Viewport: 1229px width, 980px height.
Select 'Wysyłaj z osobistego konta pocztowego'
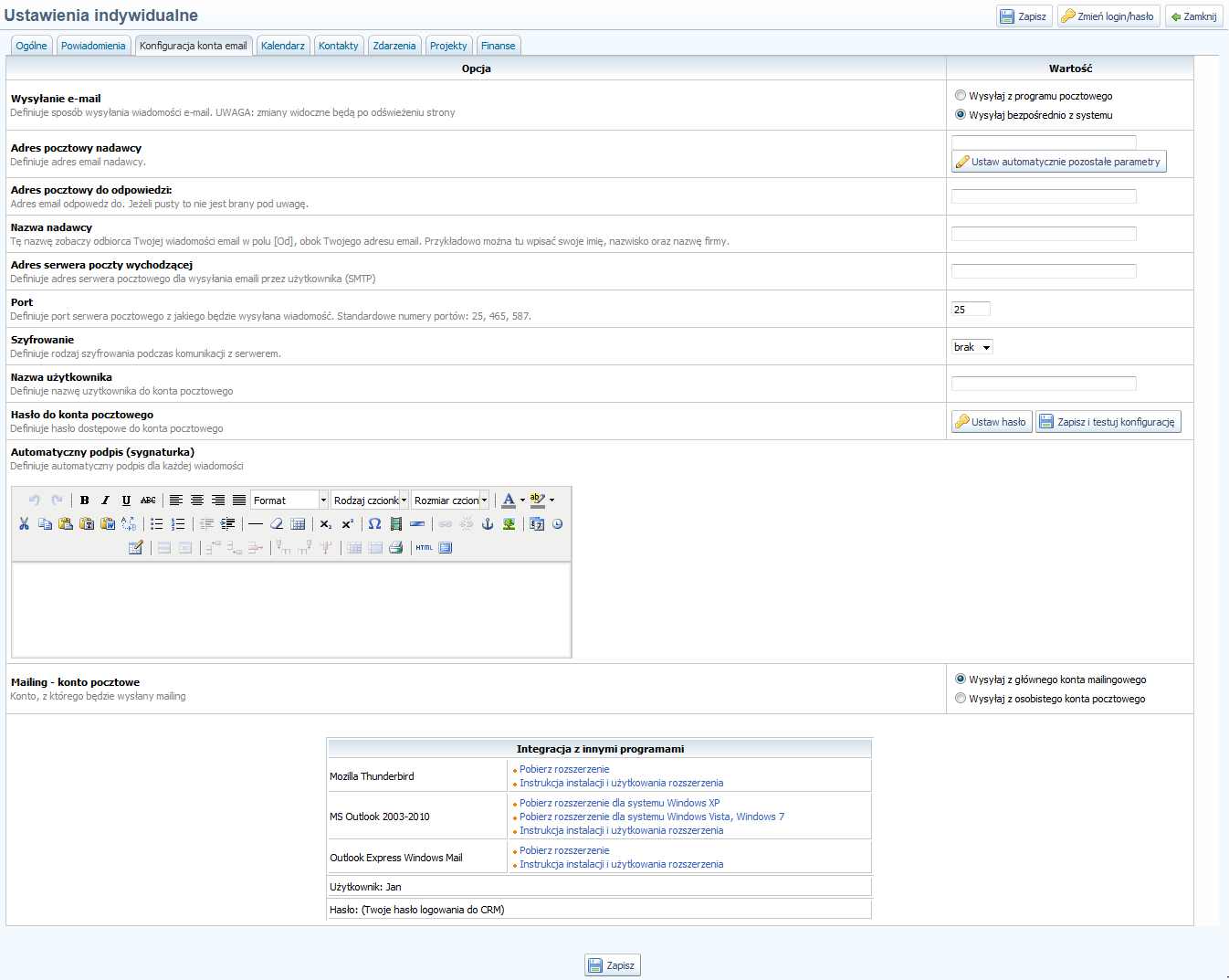pos(961,699)
